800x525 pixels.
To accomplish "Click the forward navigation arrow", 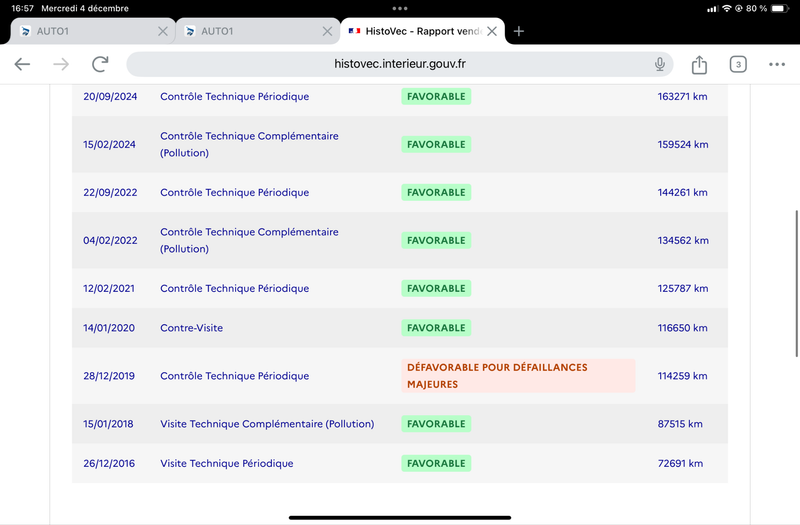I will 61,64.
